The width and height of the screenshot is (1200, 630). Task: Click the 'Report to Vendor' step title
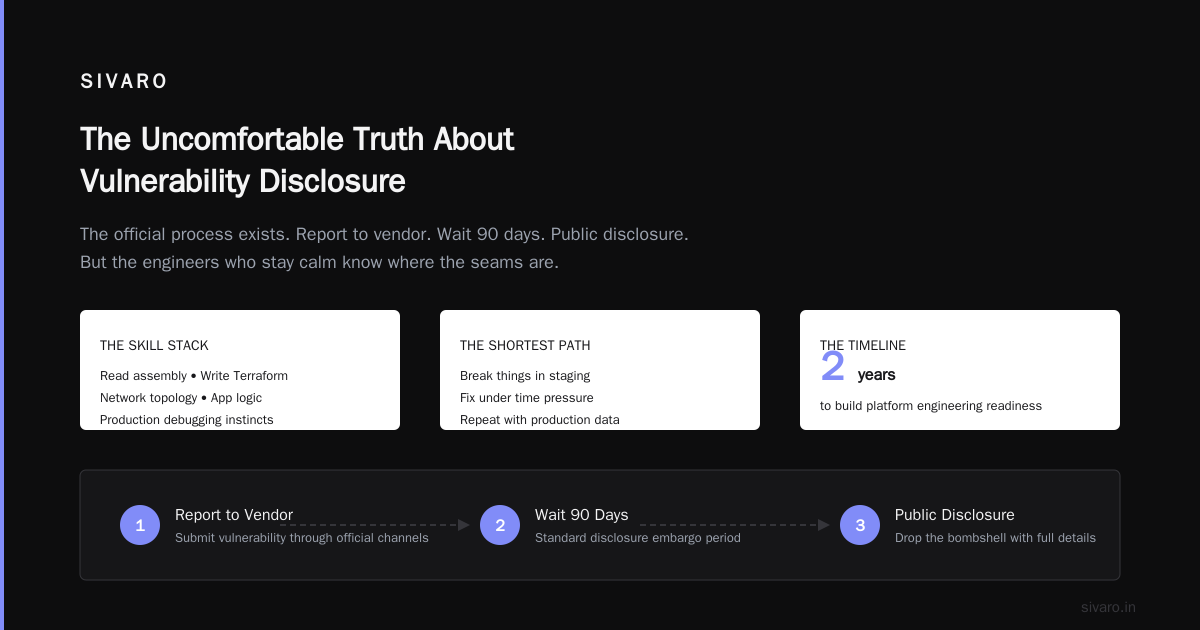click(234, 515)
